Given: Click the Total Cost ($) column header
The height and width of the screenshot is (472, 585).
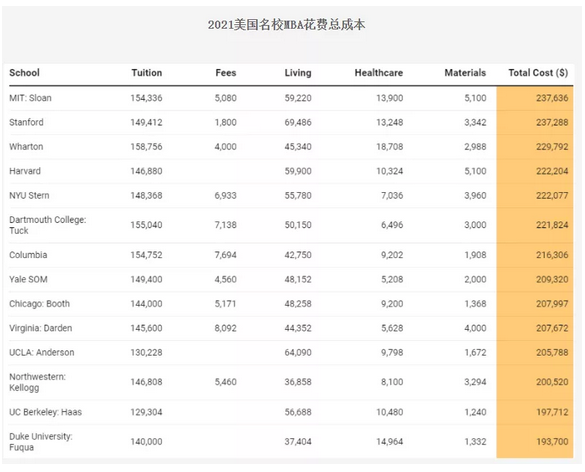Looking at the screenshot, I should (x=538, y=73).
